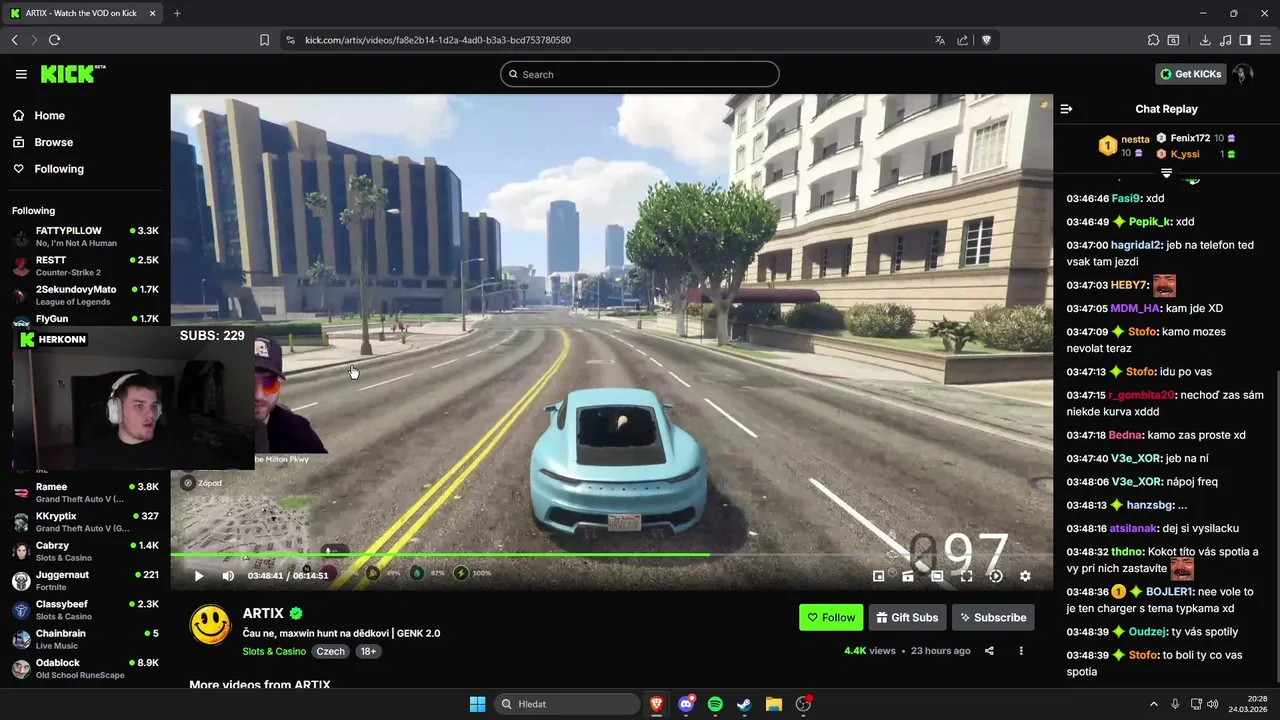The width and height of the screenshot is (1280, 720).
Task: Click the taskbar Hledat search box
Action: click(x=567, y=704)
